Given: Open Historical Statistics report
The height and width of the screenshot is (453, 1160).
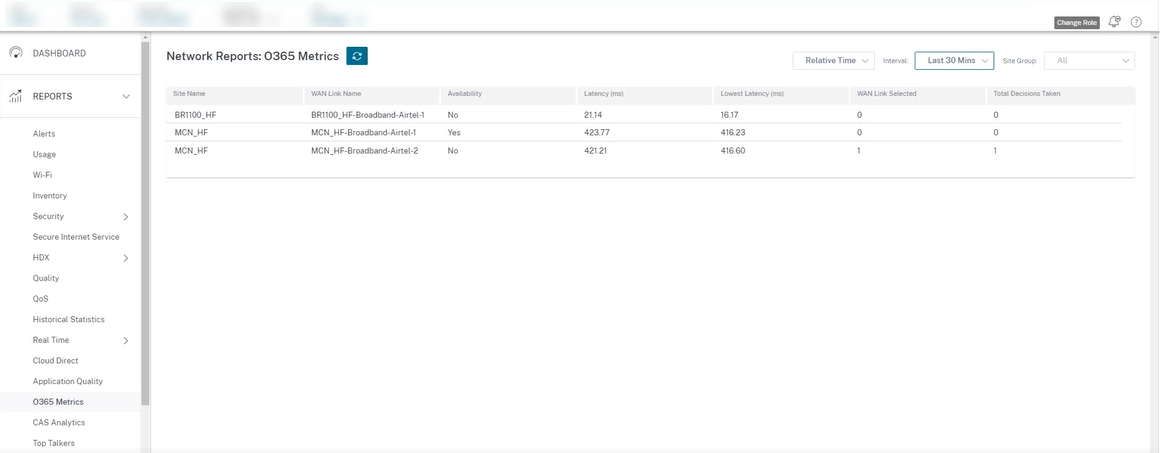Looking at the screenshot, I should pyautogui.click(x=69, y=320).
